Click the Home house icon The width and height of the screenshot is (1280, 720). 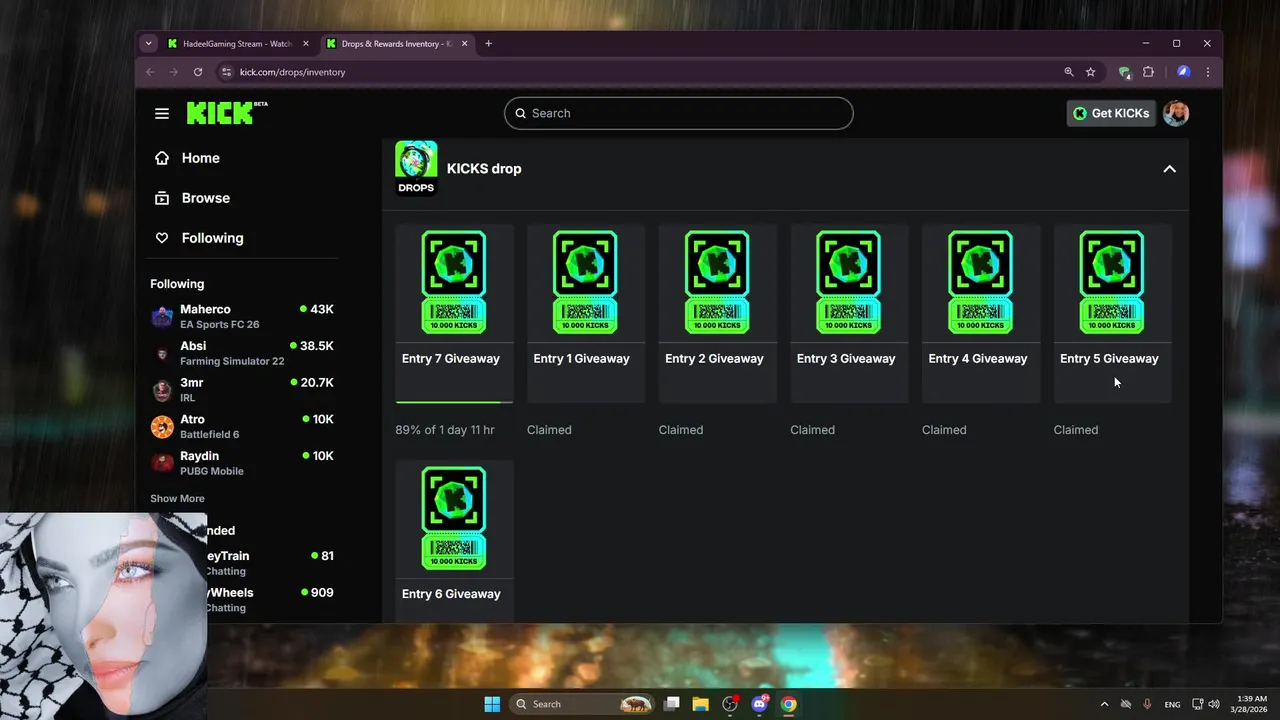click(x=162, y=158)
